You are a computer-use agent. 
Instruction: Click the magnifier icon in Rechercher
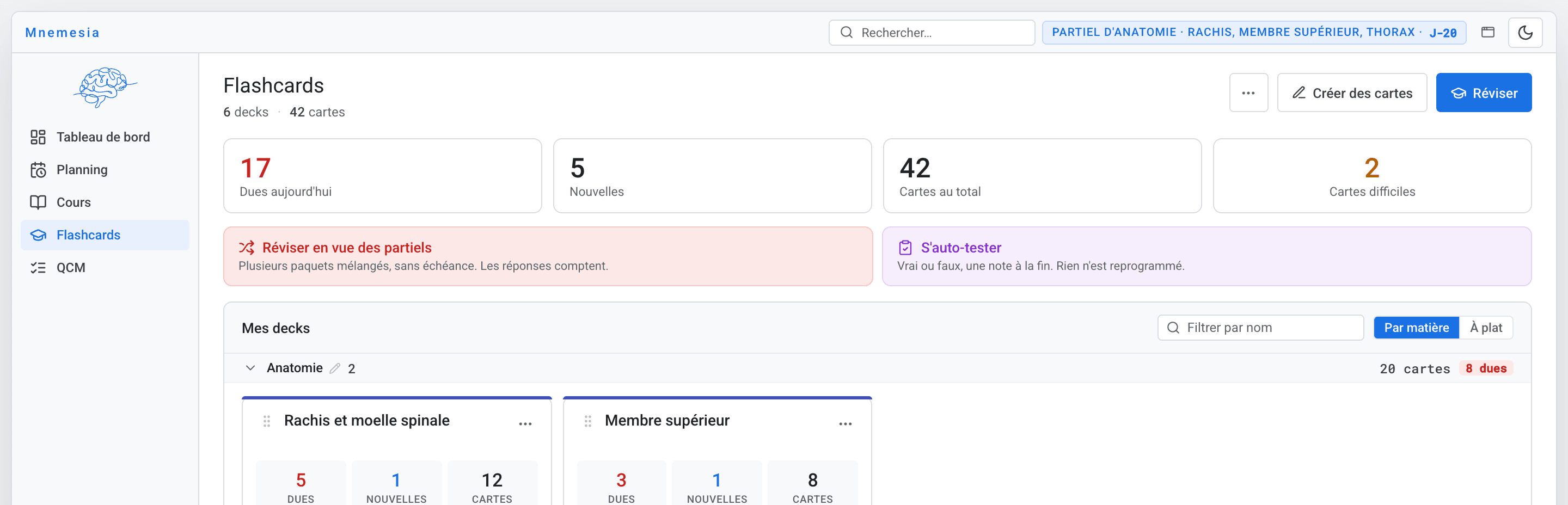[846, 32]
